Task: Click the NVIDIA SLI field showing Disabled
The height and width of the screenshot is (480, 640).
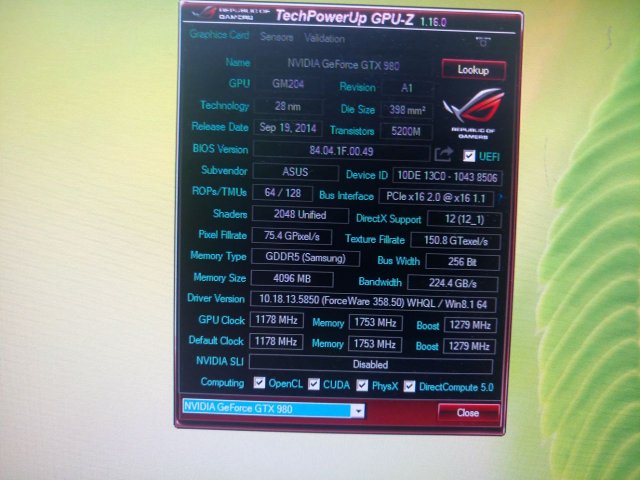Action: [371, 364]
